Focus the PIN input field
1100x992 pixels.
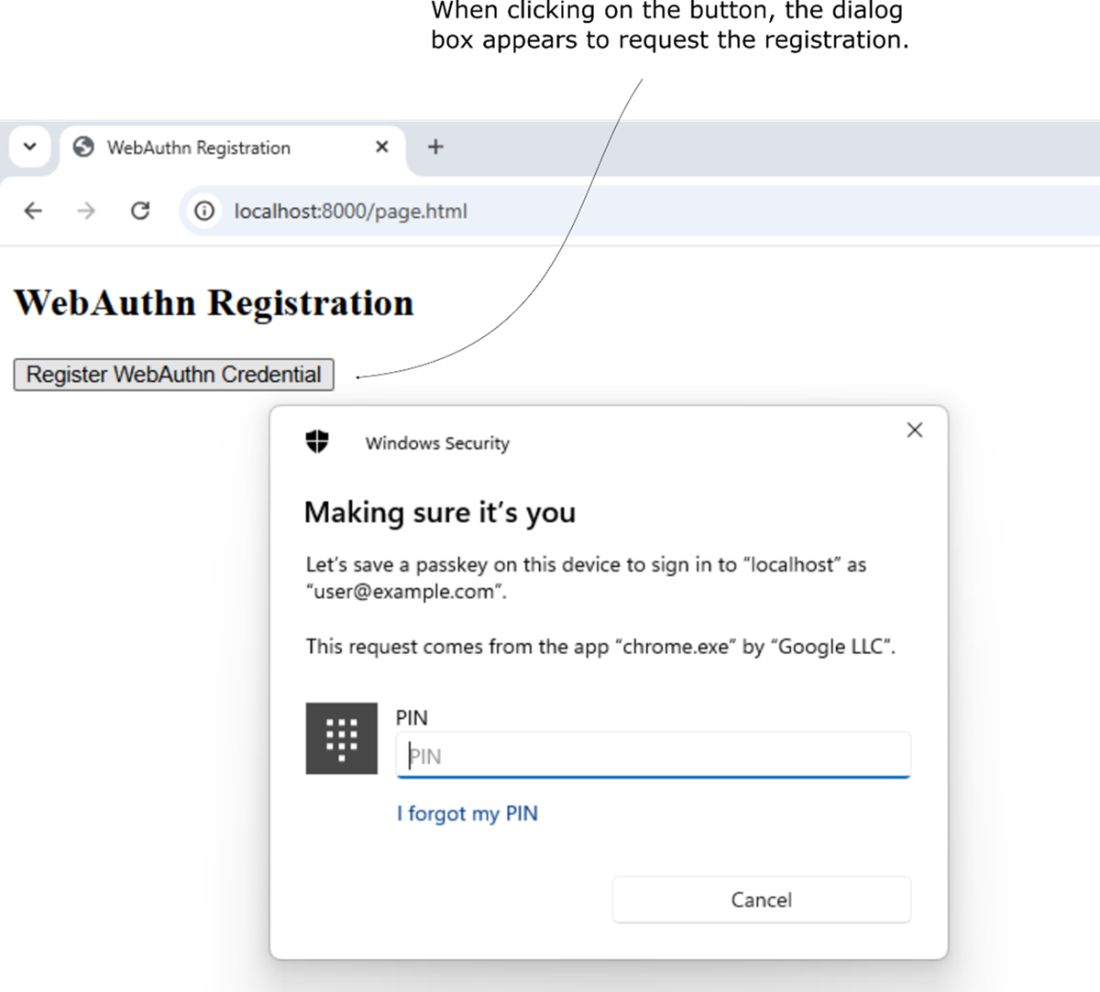pyautogui.click(x=654, y=756)
